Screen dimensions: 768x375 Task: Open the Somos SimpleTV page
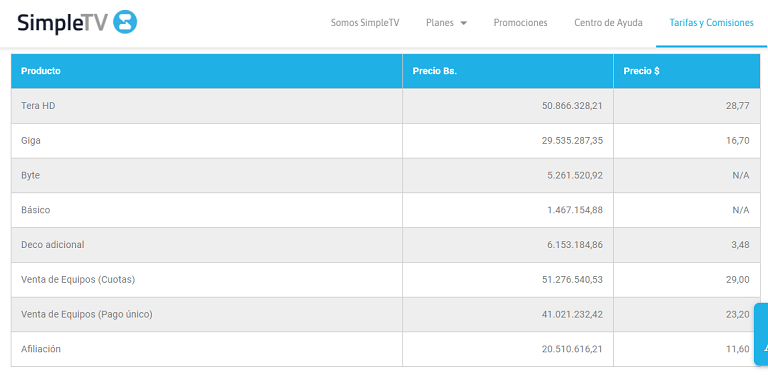365,23
